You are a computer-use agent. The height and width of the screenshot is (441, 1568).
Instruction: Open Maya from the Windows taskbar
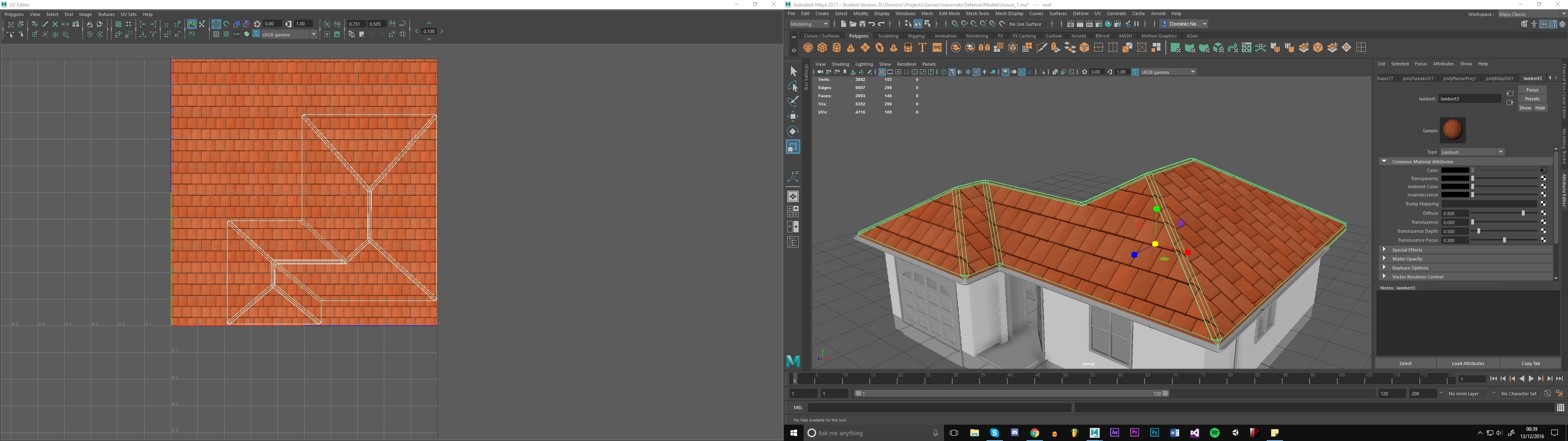(x=1094, y=432)
